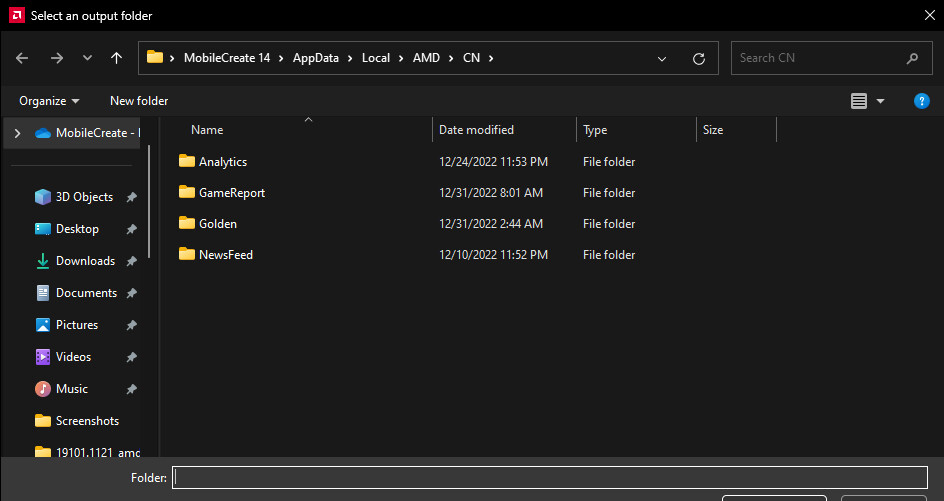Open the view options dropdown arrow
Image resolution: width=944 pixels, height=501 pixels.
click(x=880, y=101)
